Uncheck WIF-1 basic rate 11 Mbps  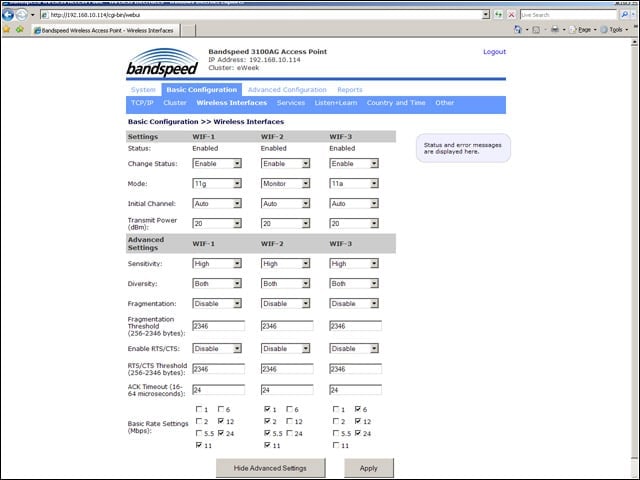click(x=199, y=445)
